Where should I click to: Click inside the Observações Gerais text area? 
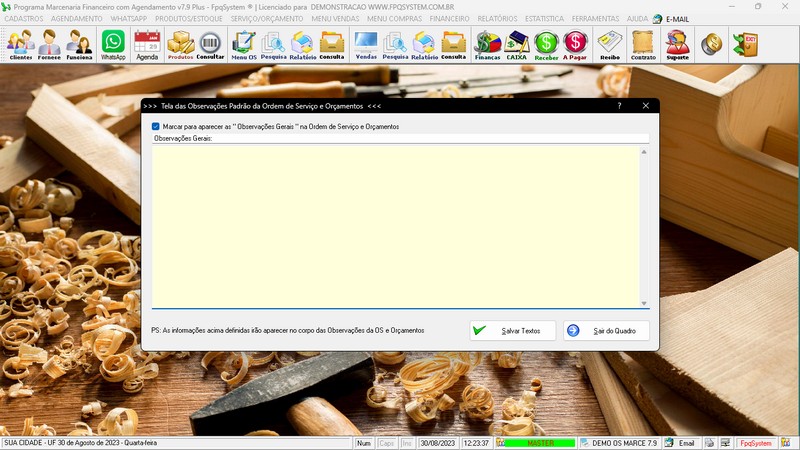tap(395, 225)
